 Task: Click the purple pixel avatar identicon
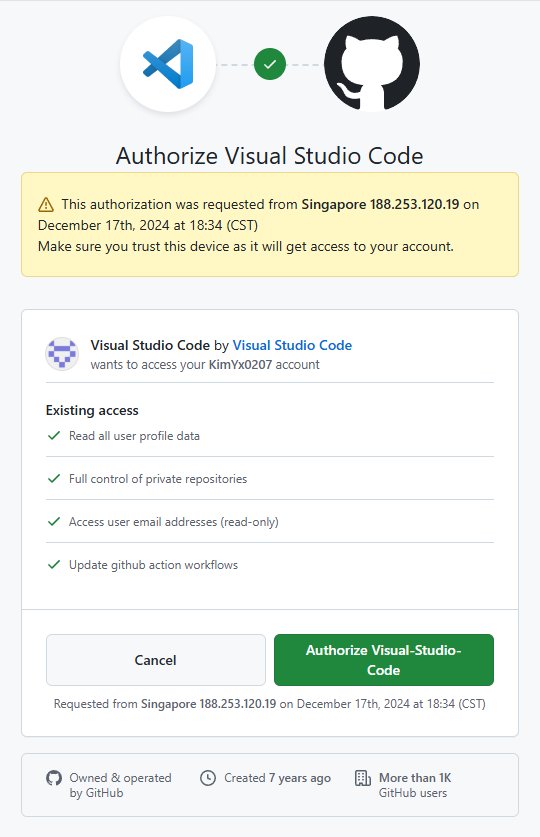(62, 354)
